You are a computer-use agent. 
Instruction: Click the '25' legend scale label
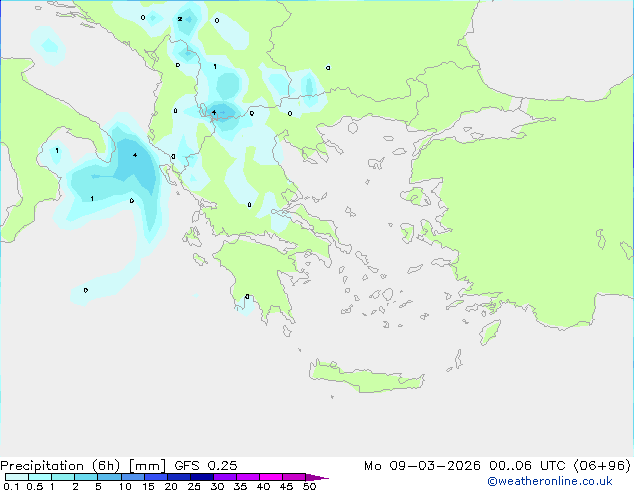point(194,486)
